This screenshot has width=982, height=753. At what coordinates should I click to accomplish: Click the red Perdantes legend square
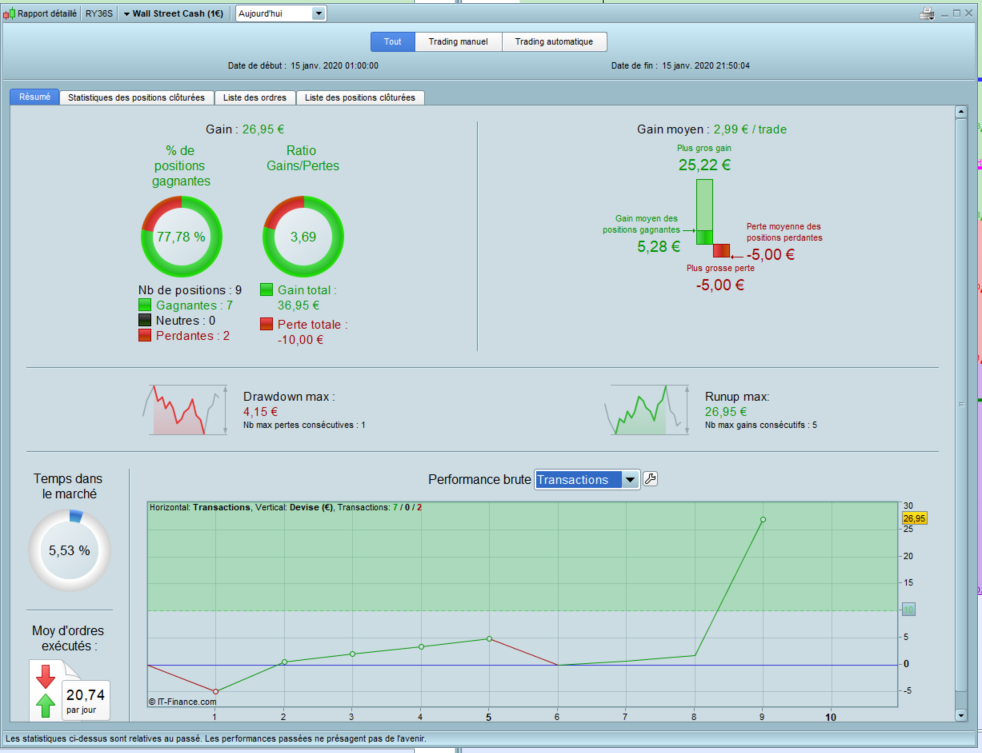145,335
